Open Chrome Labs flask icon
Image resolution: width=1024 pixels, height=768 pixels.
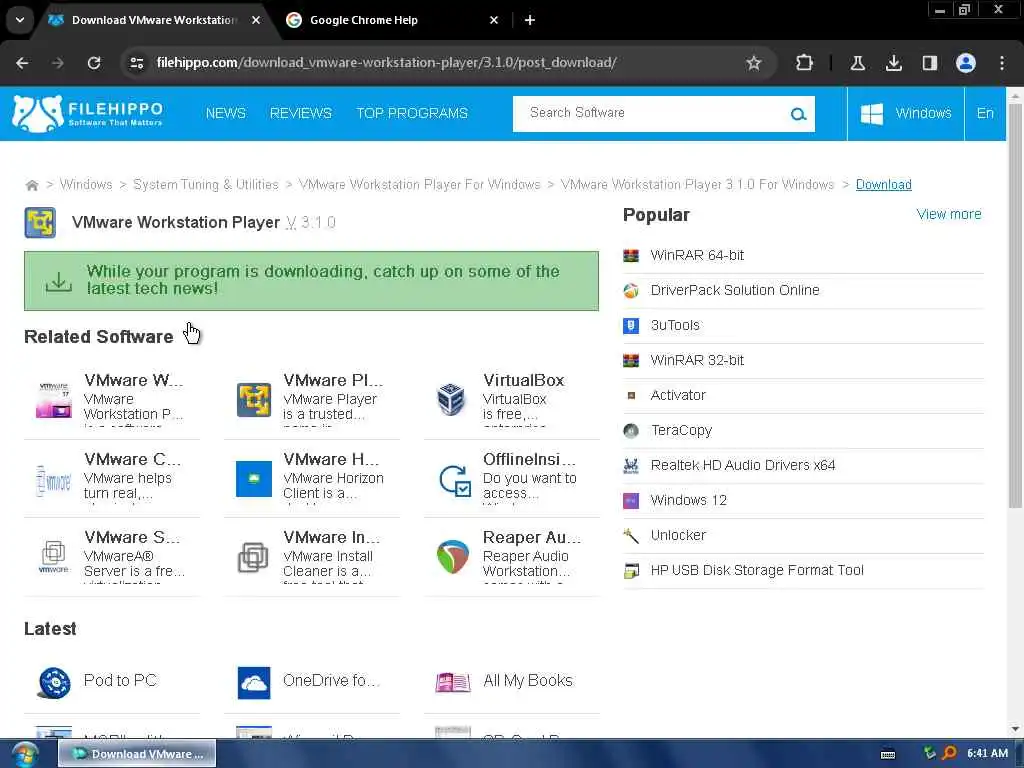(857, 63)
